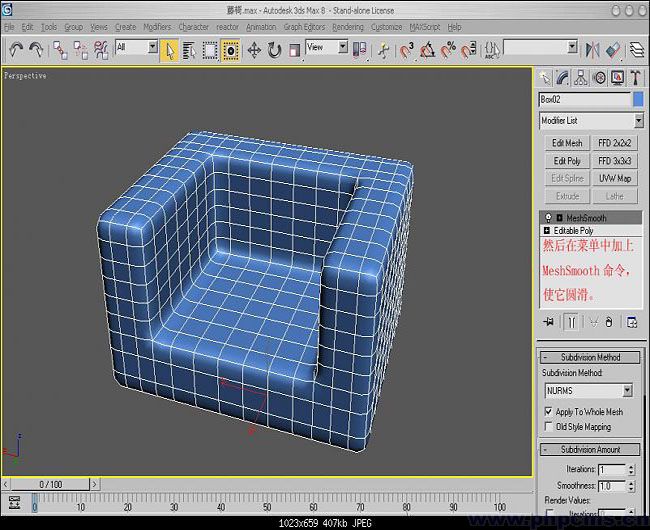
Task: Toggle Percent Snap
Action: [x=448, y=51]
